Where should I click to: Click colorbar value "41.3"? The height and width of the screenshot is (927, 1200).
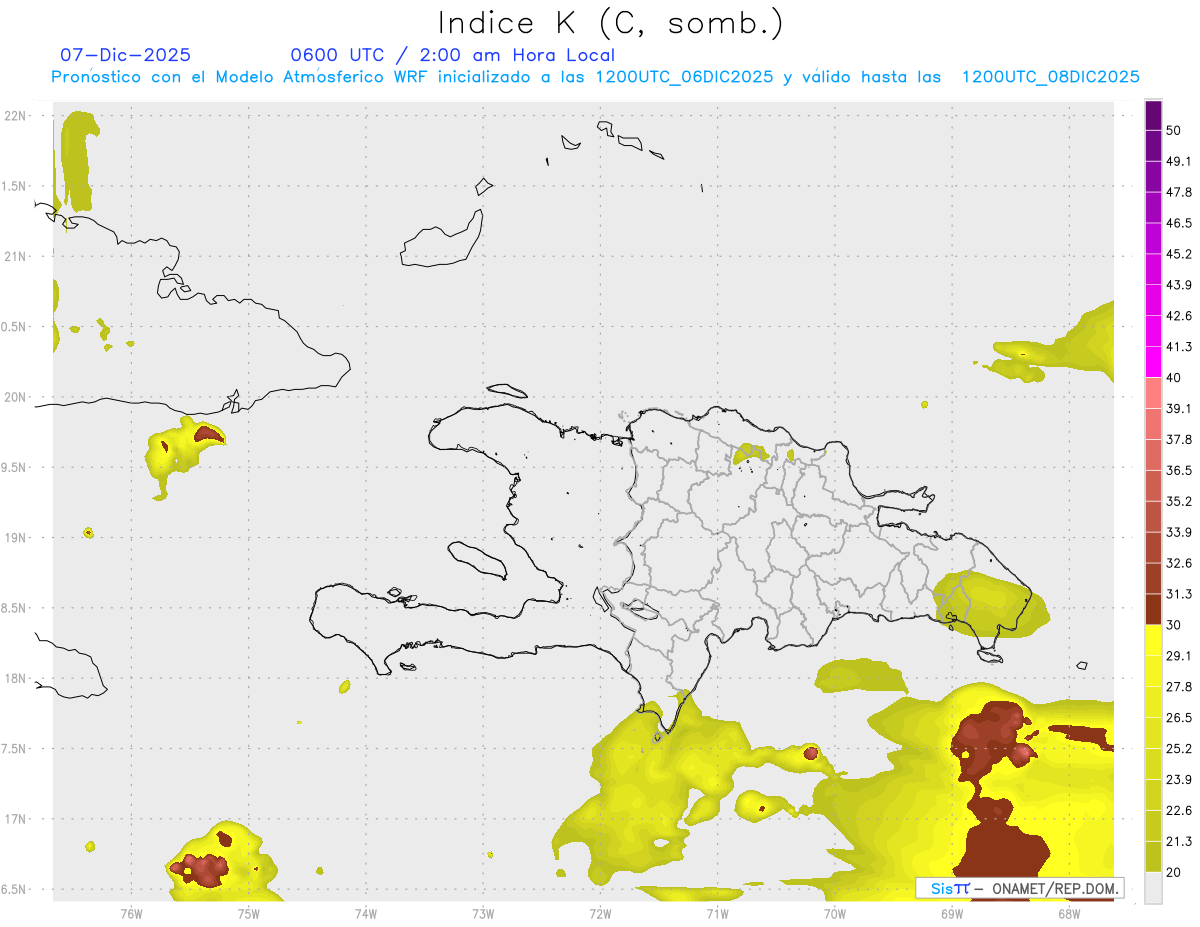1180,347
